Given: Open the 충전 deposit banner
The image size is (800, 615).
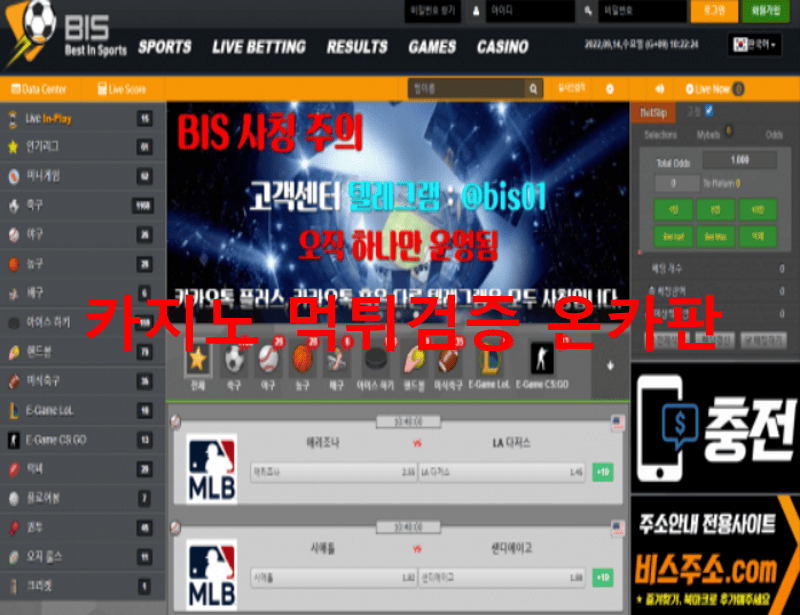Looking at the screenshot, I should (x=715, y=427).
